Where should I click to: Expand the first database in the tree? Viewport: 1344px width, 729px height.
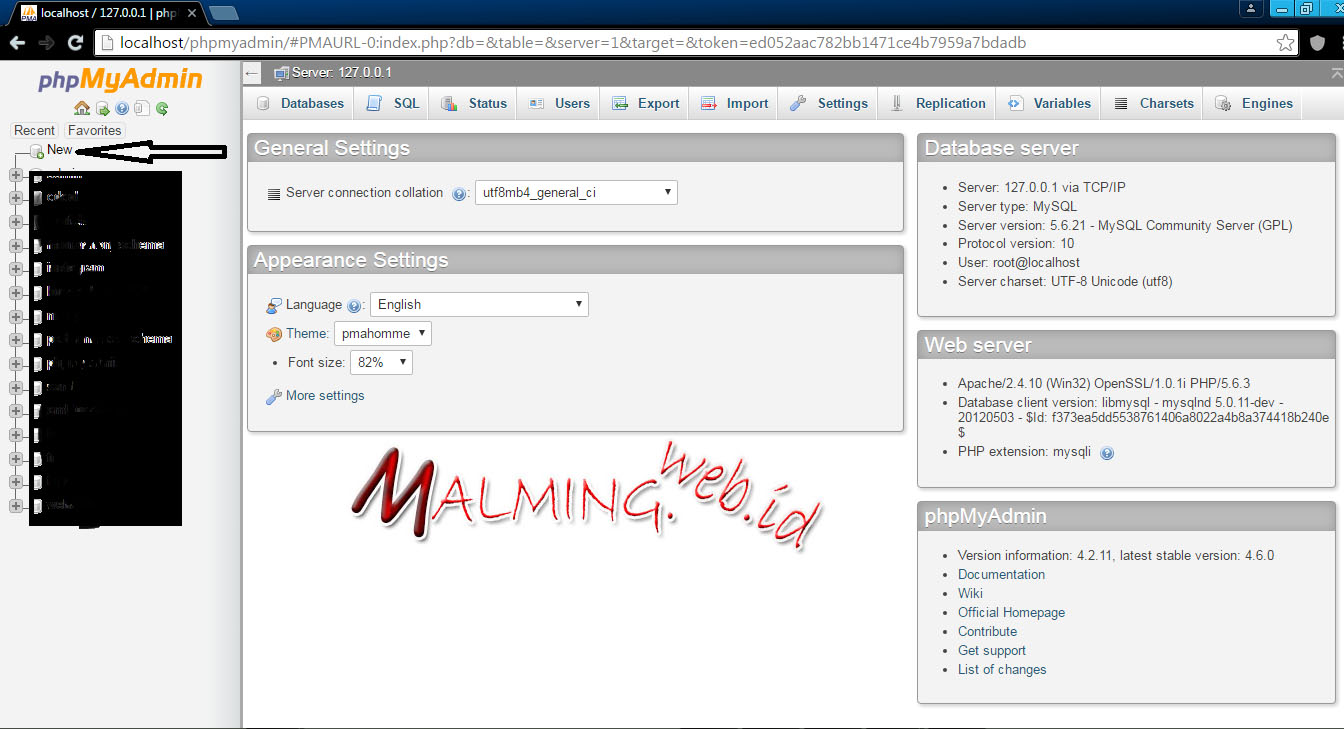tap(15, 173)
